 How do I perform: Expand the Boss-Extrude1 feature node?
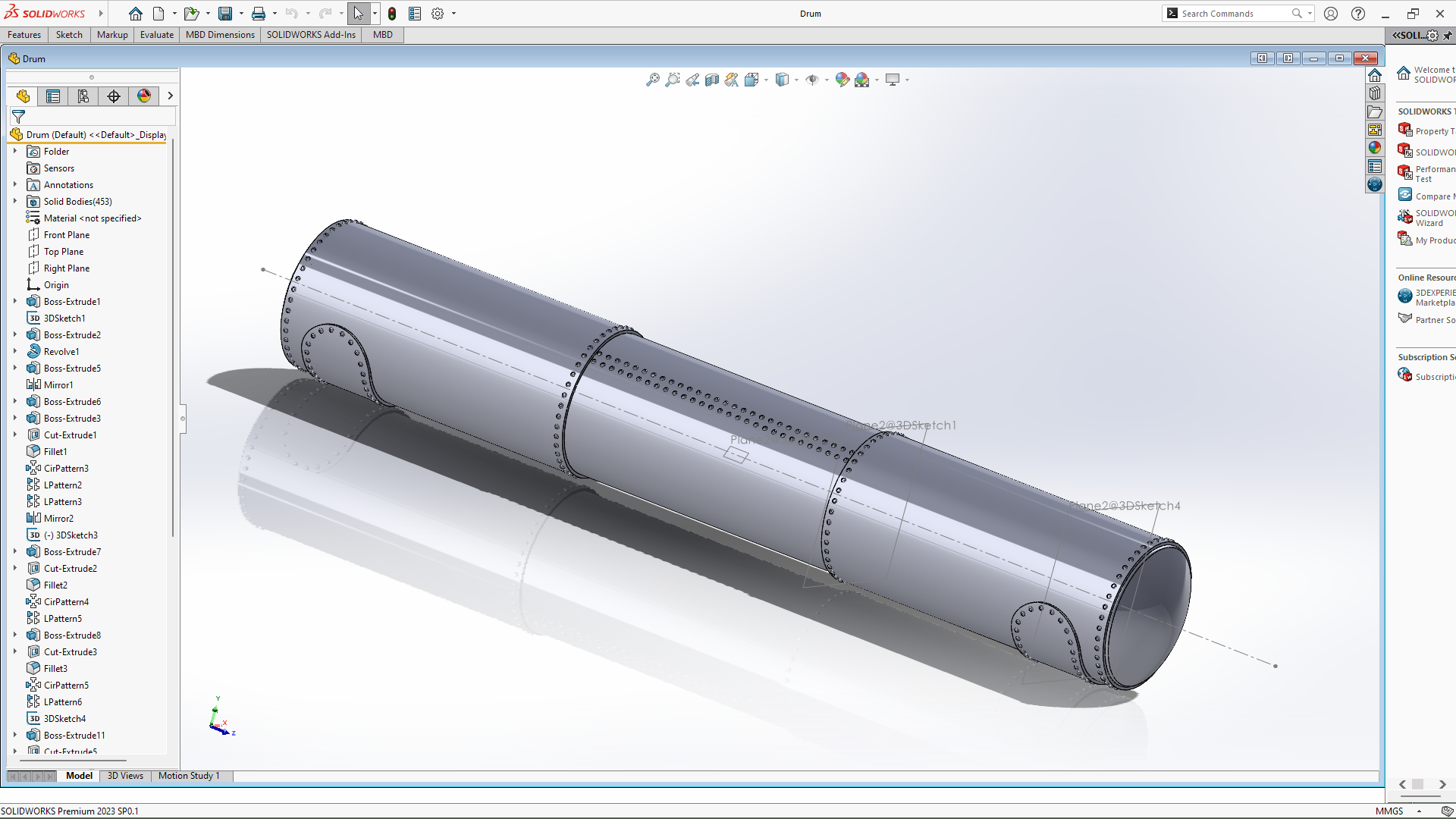(x=14, y=302)
